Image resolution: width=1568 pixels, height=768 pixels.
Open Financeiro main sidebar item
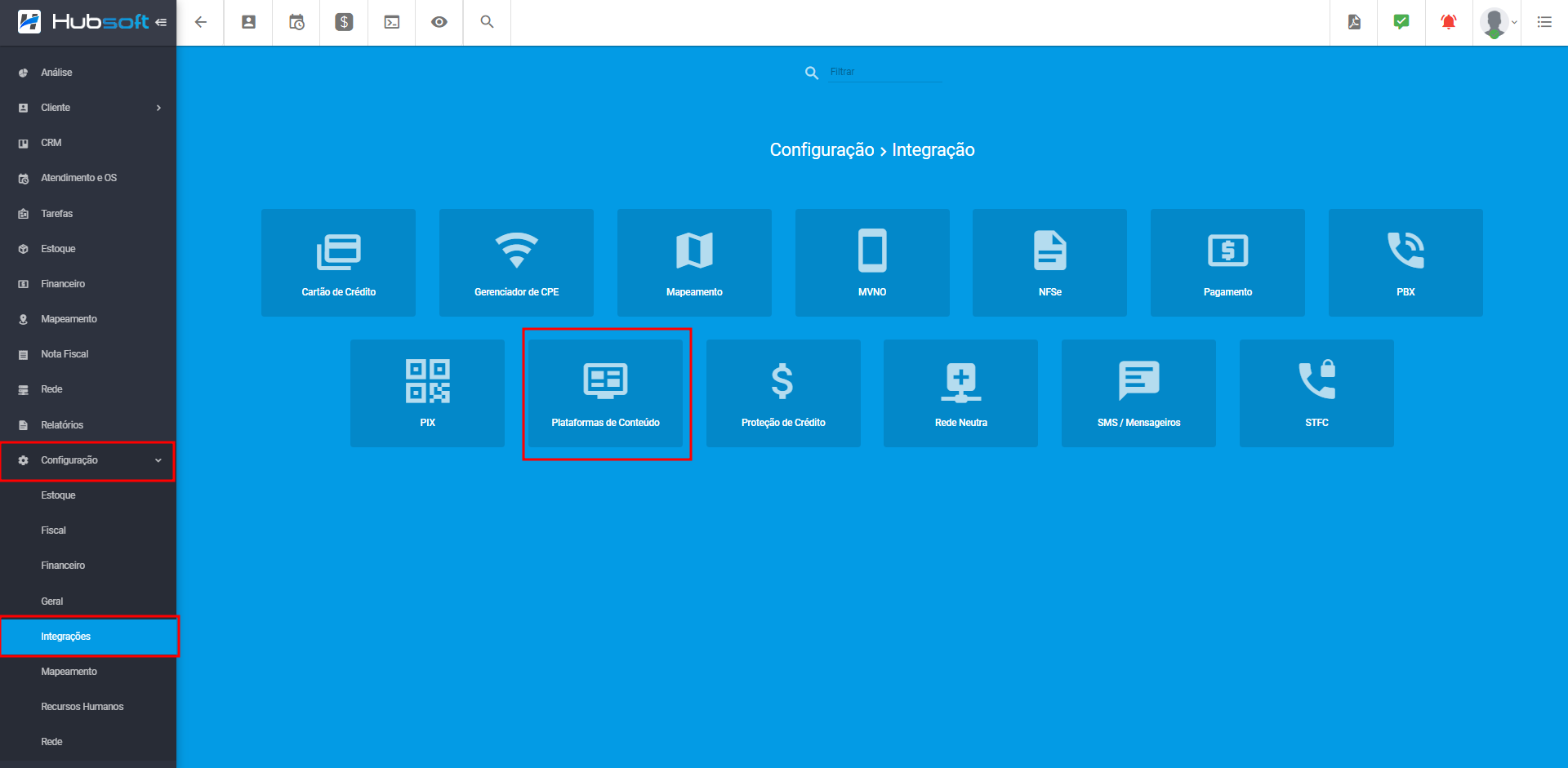point(88,284)
